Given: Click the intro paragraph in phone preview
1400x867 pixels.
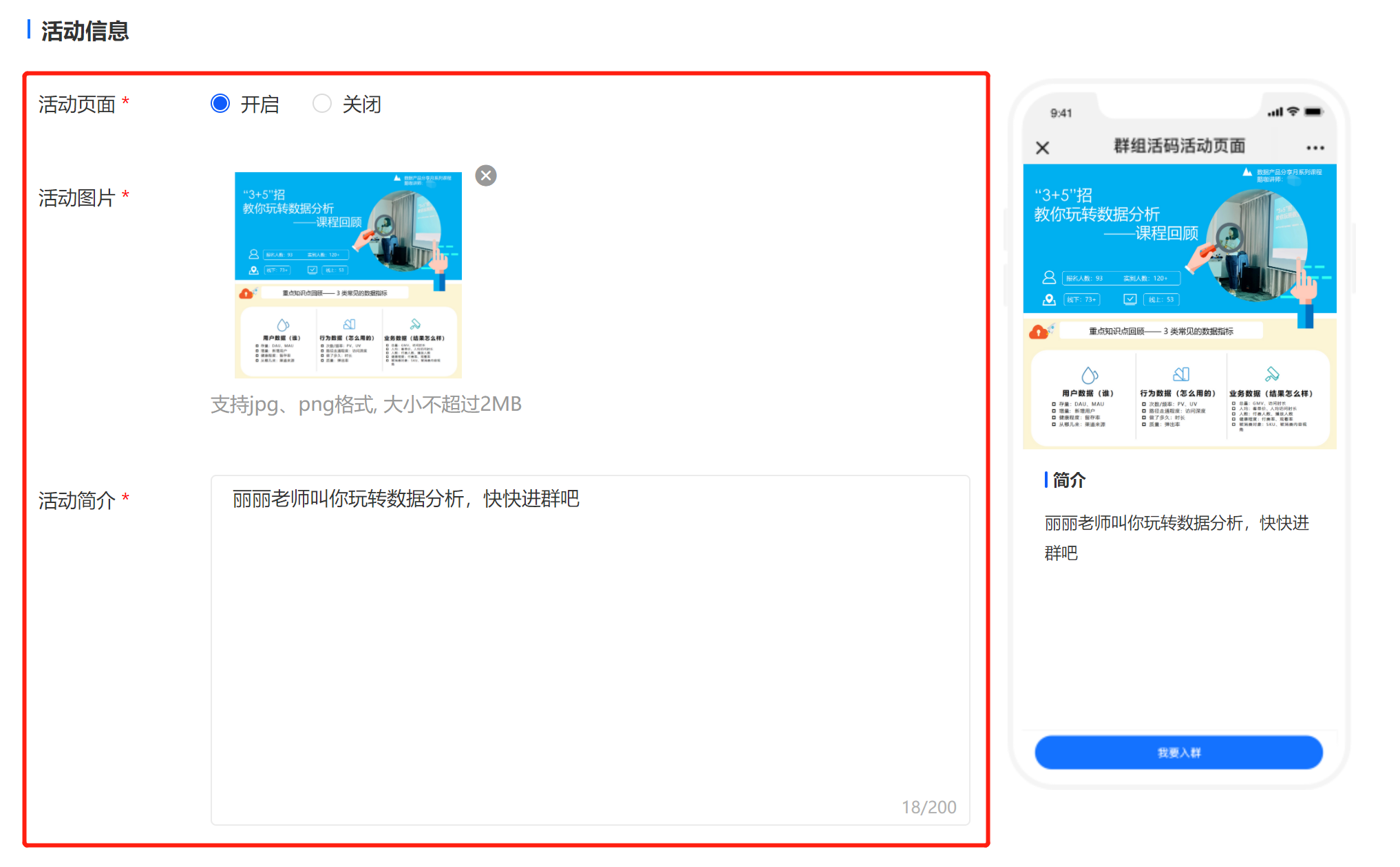Looking at the screenshot, I should (1177, 537).
